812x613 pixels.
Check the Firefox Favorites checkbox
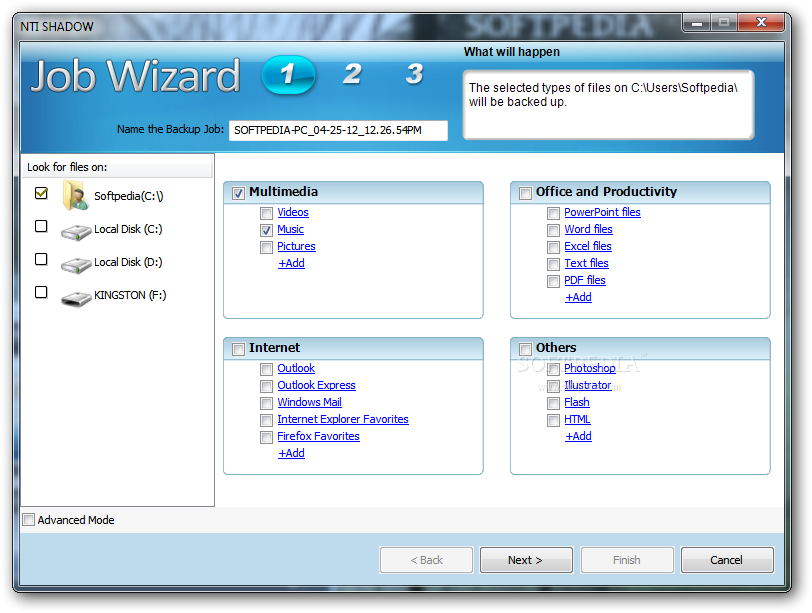coord(266,437)
